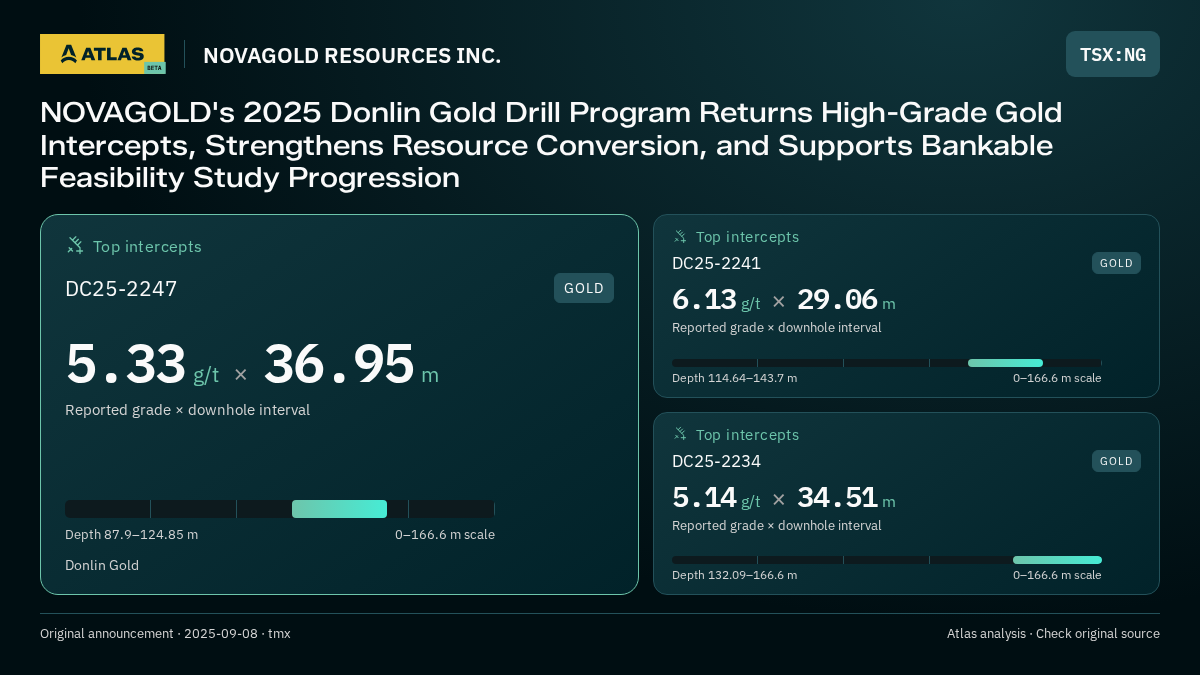The image size is (1200, 675).
Task: Click the 5.14 g/t grade value
Action: pyautogui.click(x=716, y=498)
